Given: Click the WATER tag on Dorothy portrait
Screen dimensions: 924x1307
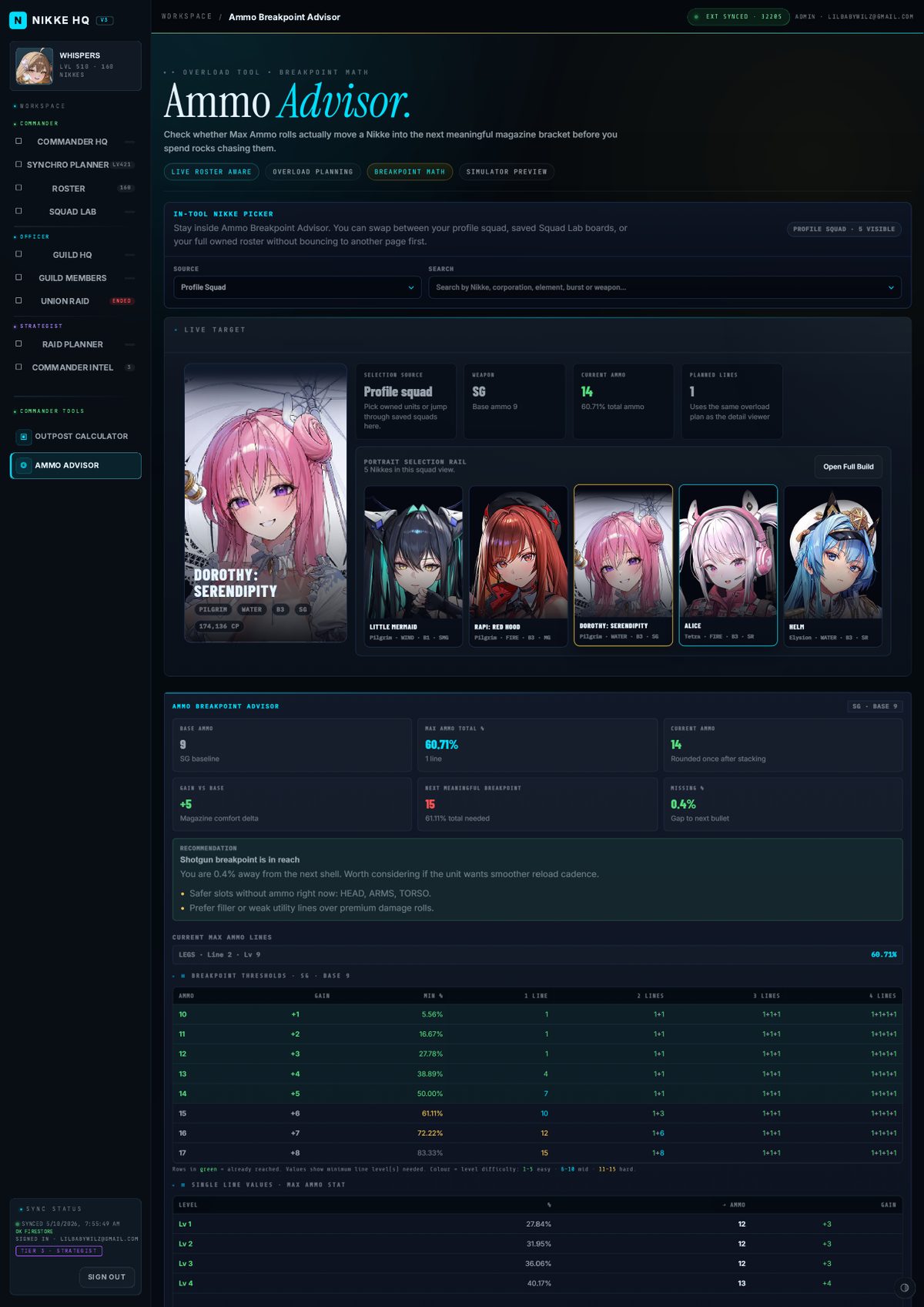Looking at the screenshot, I should tap(252, 609).
